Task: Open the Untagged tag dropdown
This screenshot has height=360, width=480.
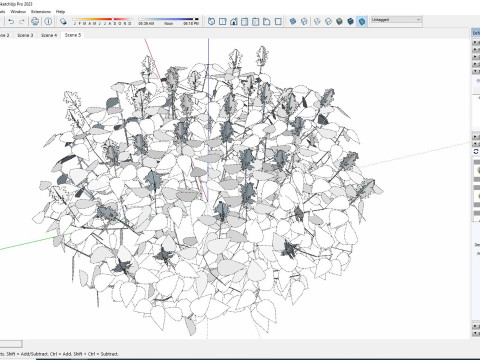Action: (396, 20)
